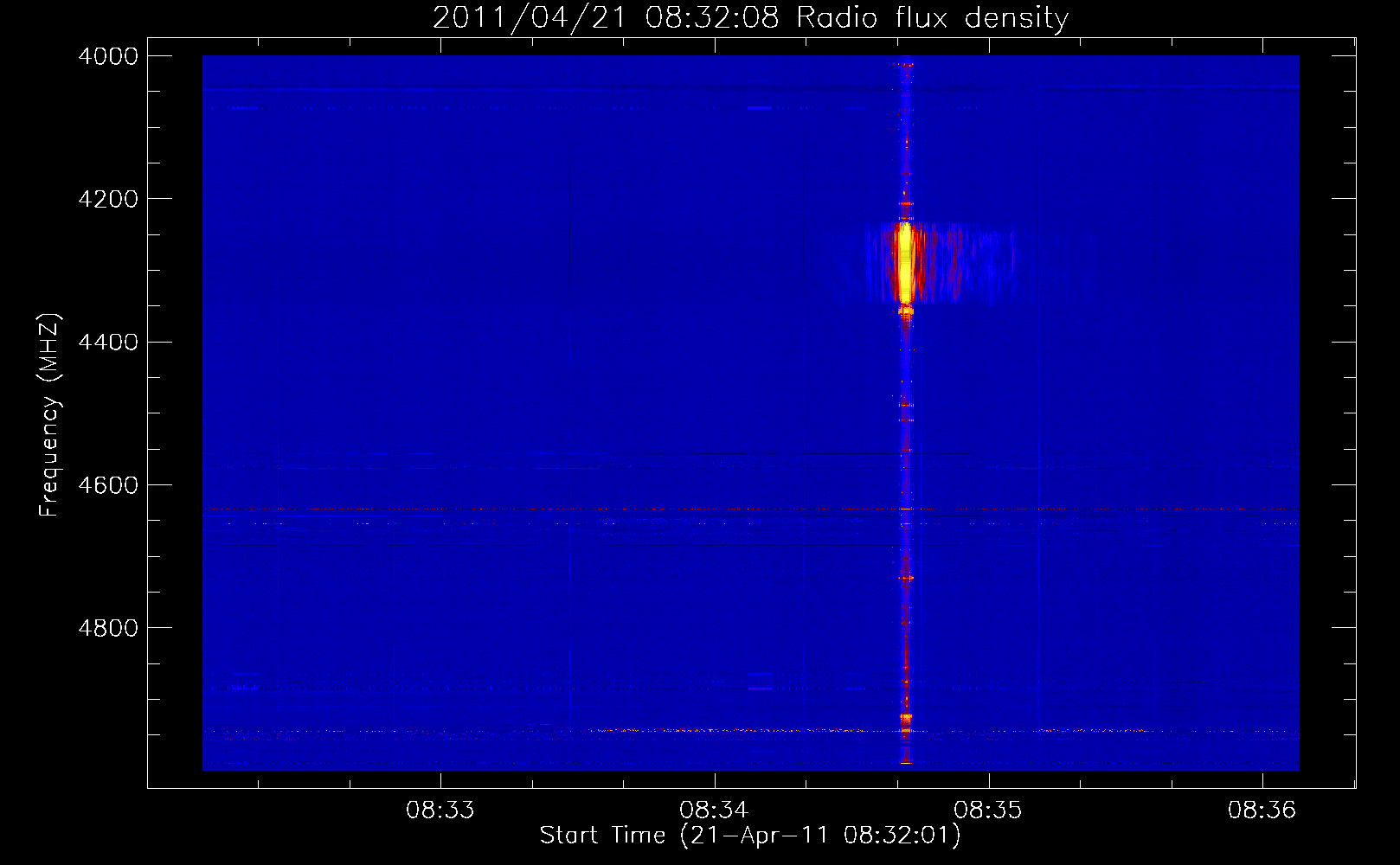The width and height of the screenshot is (1400, 865).
Task: Click the 4000 frequency tick label
Action: pos(108,56)
